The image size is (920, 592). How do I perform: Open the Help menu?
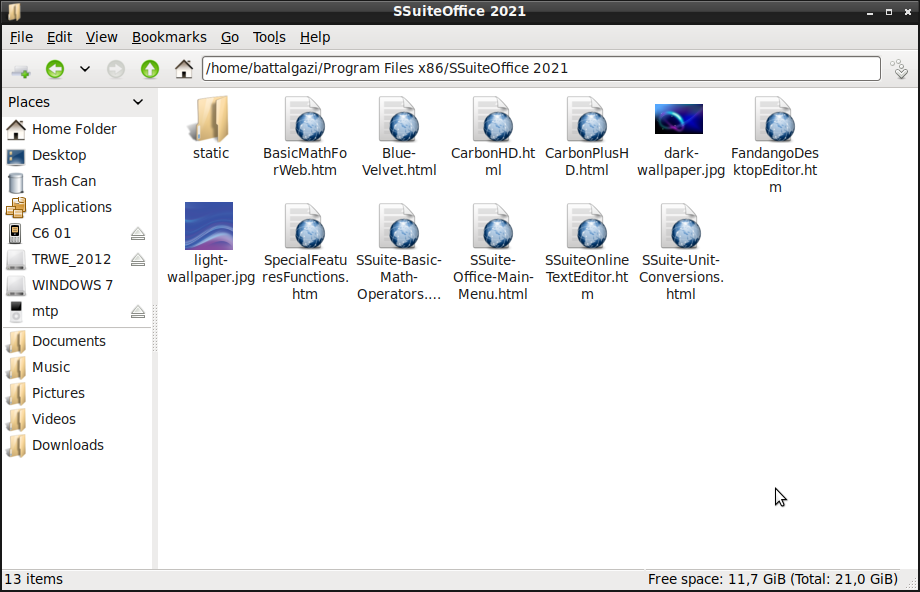pyautogui.click(x=315, y=37)
